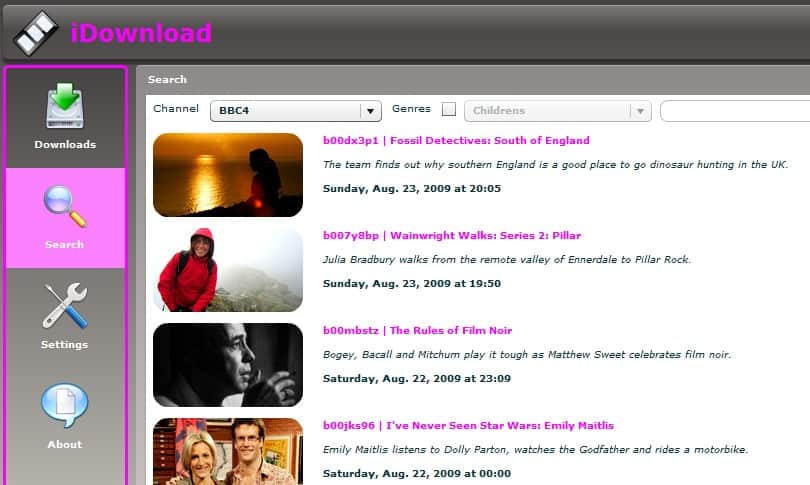Select the Emily Maitlis programme thumbnail
This screenshot has height=485, width=810.
(x=228, y=451)
